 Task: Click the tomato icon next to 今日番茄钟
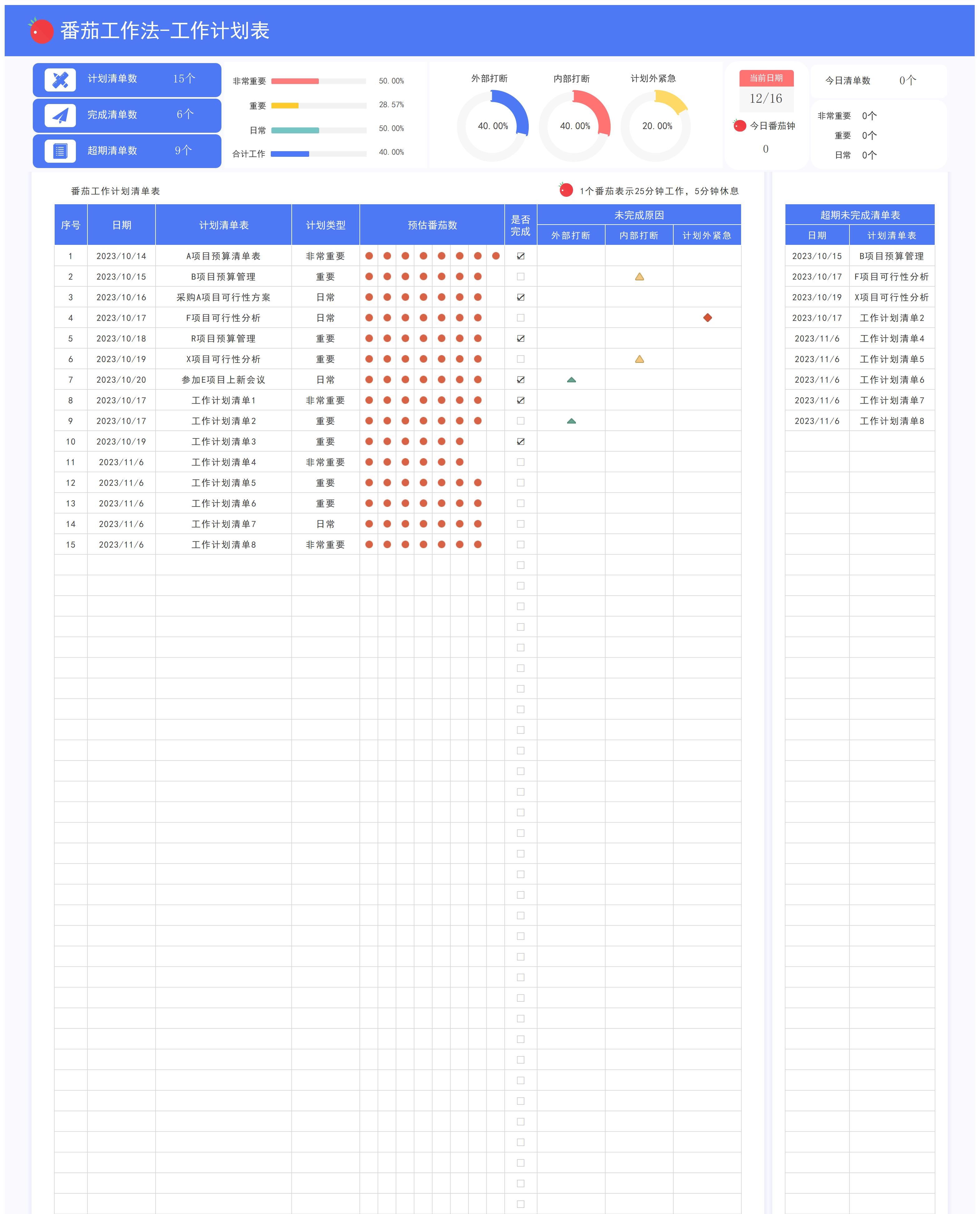[740, 125]
